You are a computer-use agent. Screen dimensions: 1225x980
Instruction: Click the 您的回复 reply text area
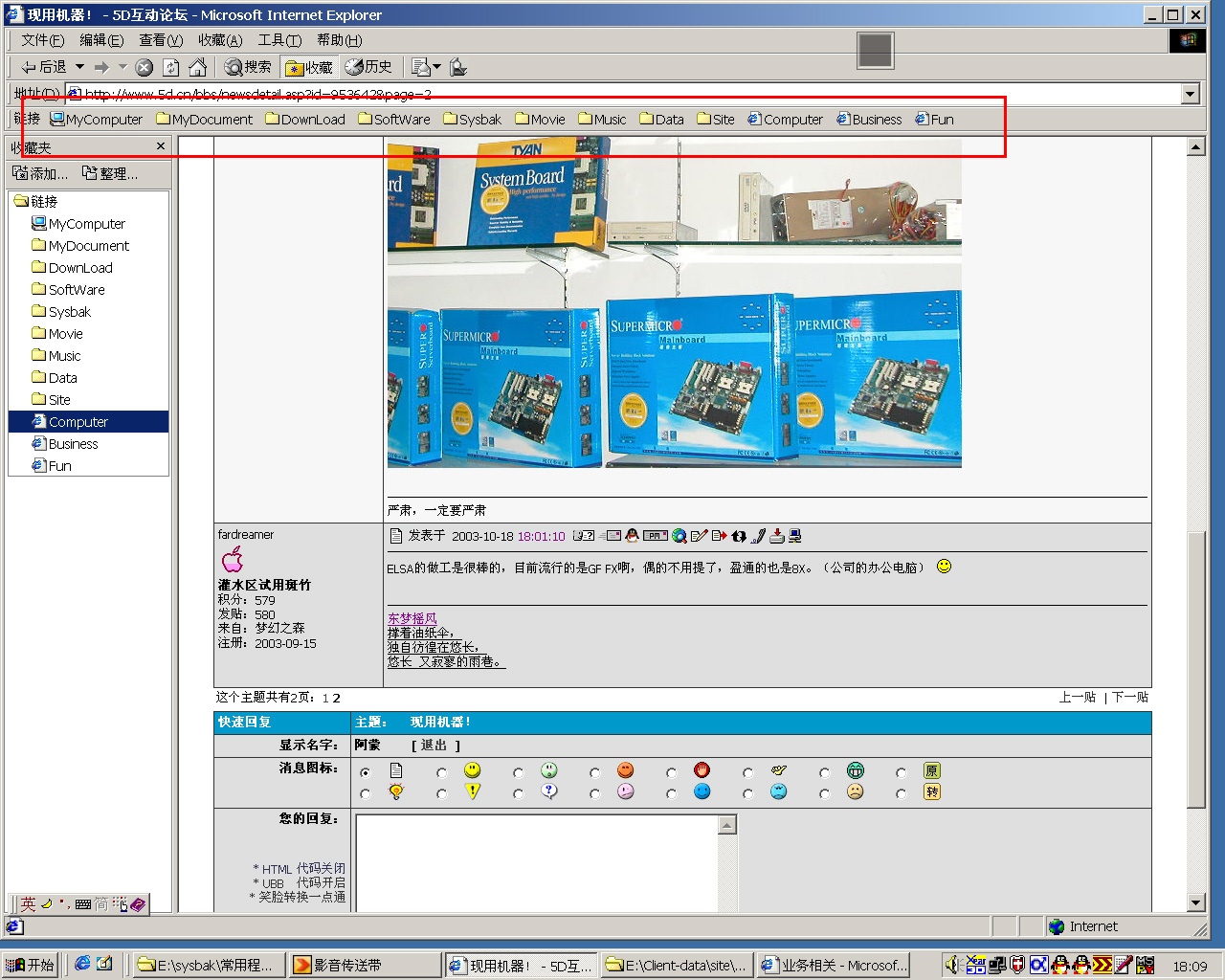click(538, 863)
